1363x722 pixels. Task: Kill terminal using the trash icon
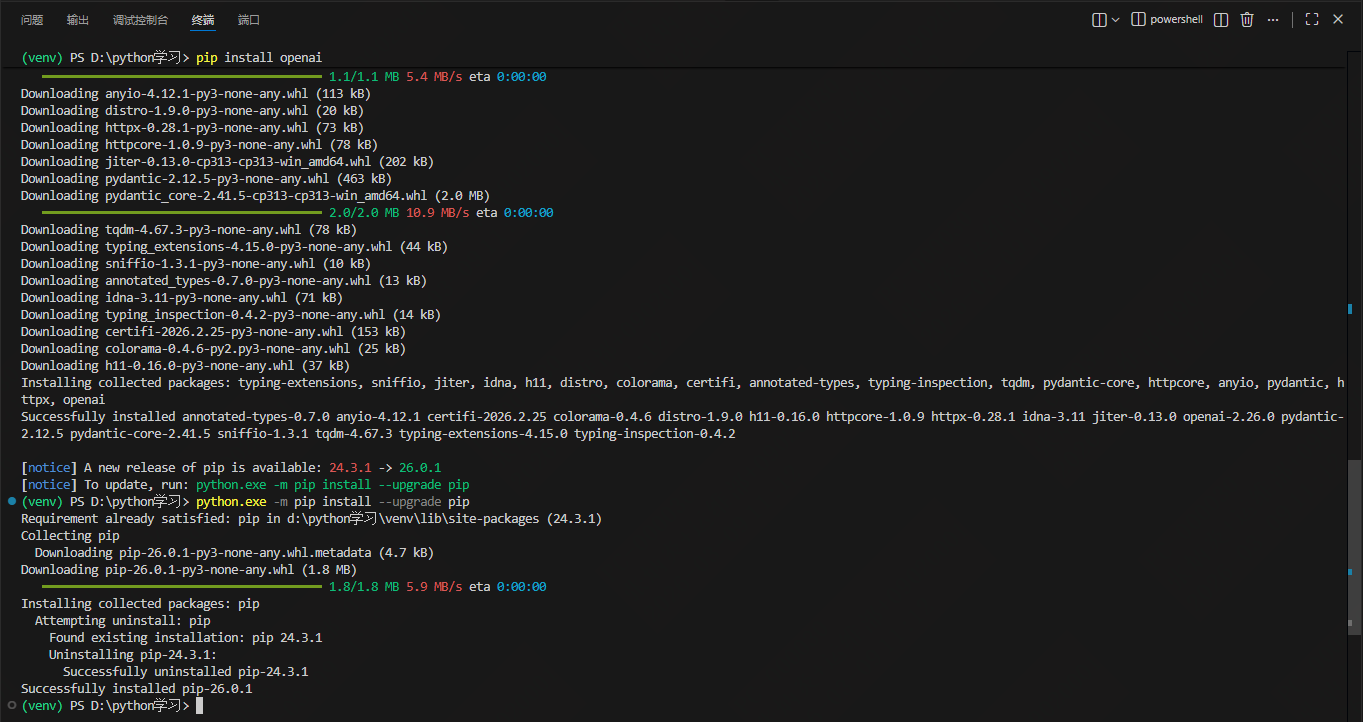pos(1247,19)
